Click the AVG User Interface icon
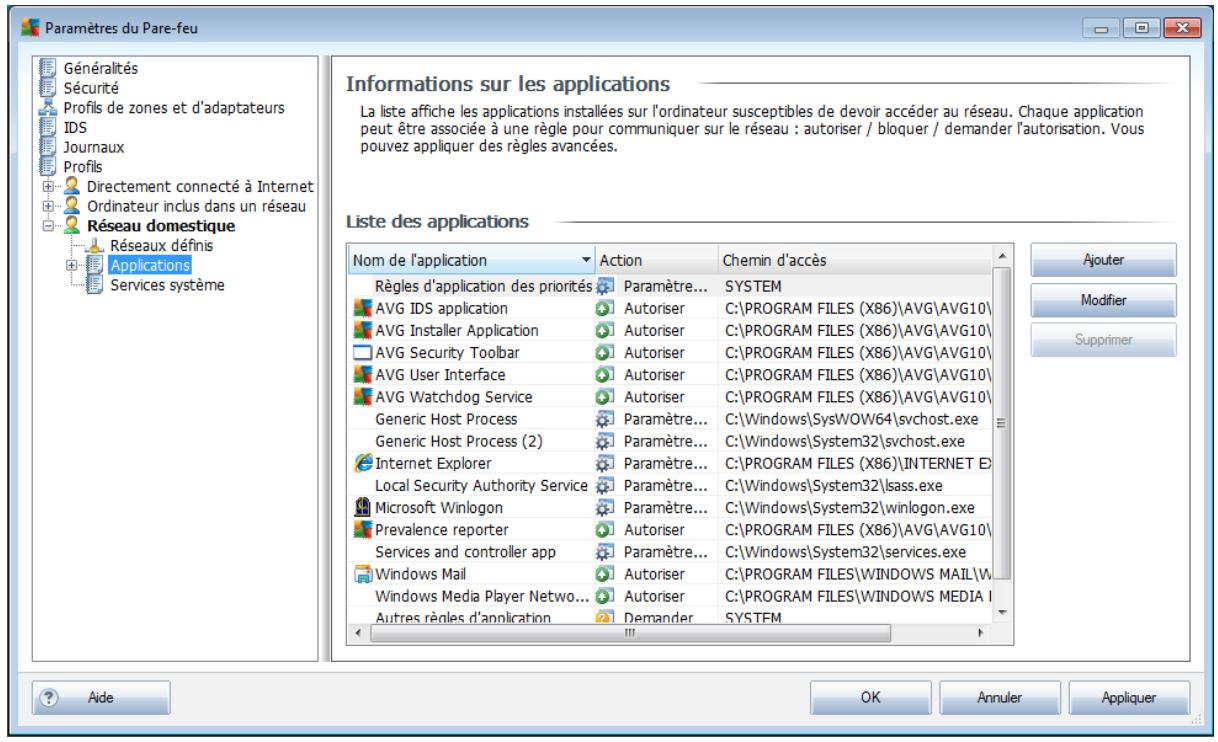1218x742 pixels. pos(362,374)
